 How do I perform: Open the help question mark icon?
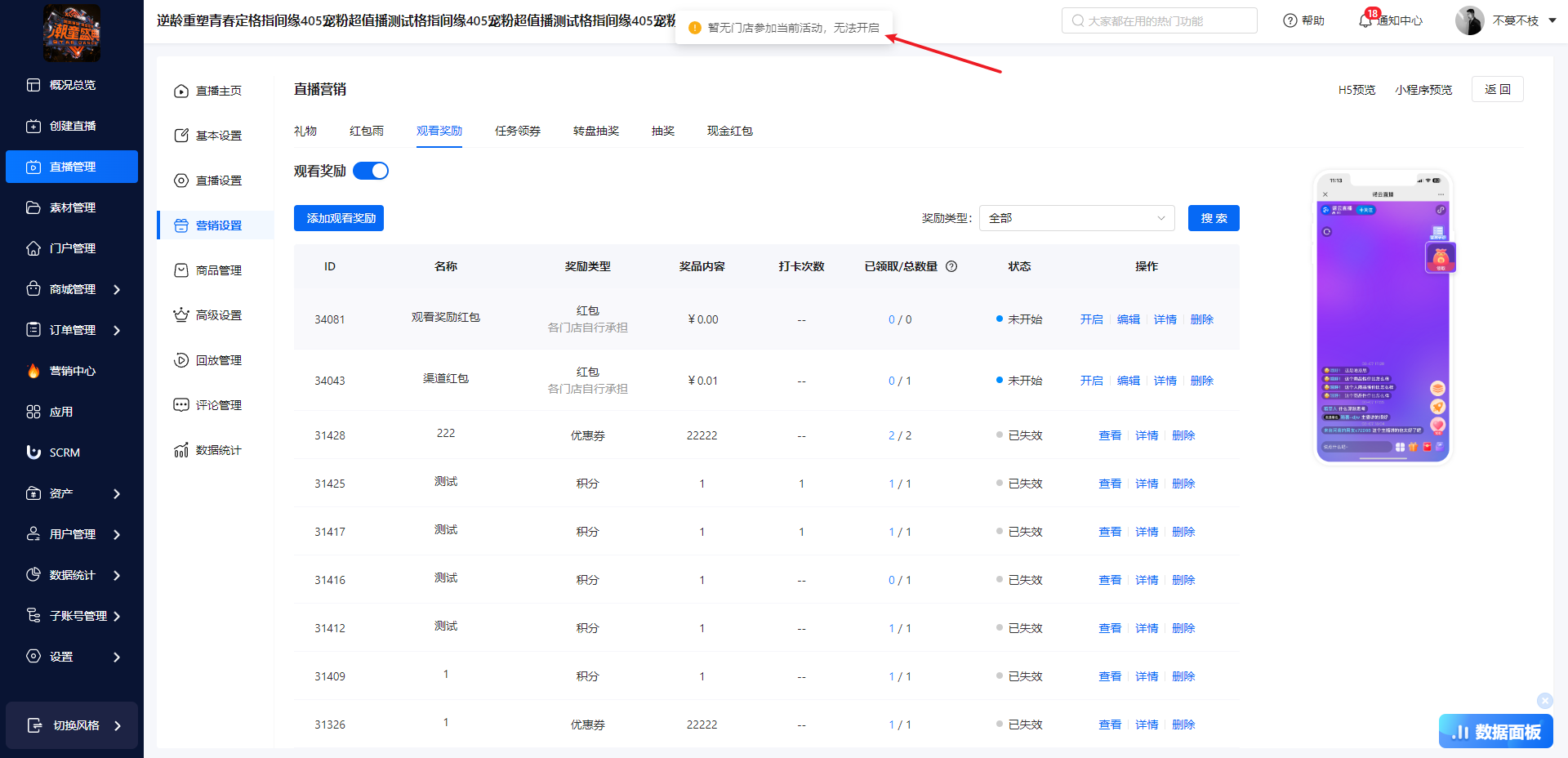pyautogui.click(x=1290, y=20)
